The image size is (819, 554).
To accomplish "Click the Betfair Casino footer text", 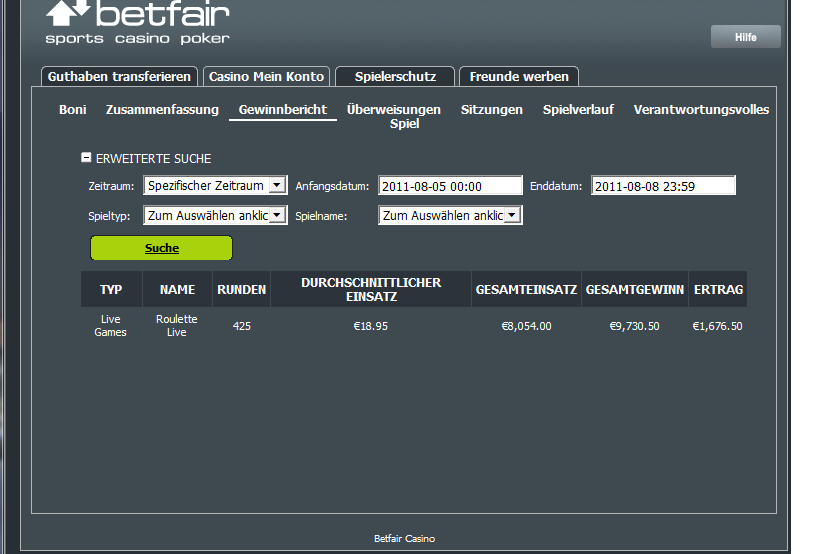I will click(x=404, y=538).
